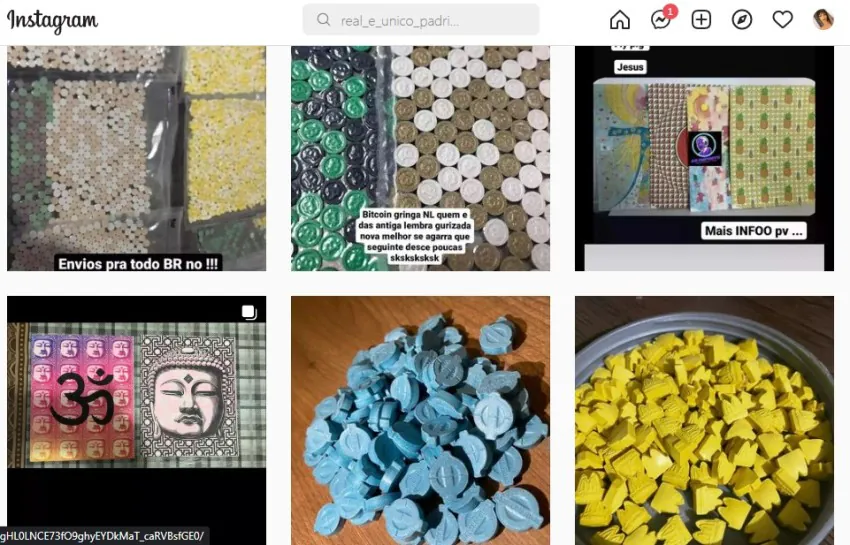Open the Home feed icon
The image size is (850, 545).
(x=620, y=20)
